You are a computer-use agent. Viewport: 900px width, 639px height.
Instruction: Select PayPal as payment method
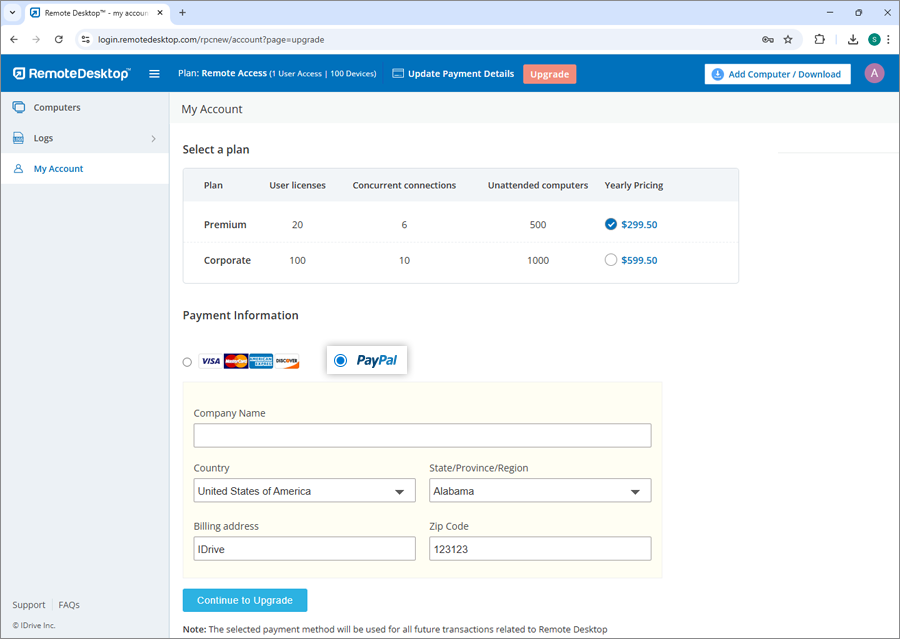[341, 360]
